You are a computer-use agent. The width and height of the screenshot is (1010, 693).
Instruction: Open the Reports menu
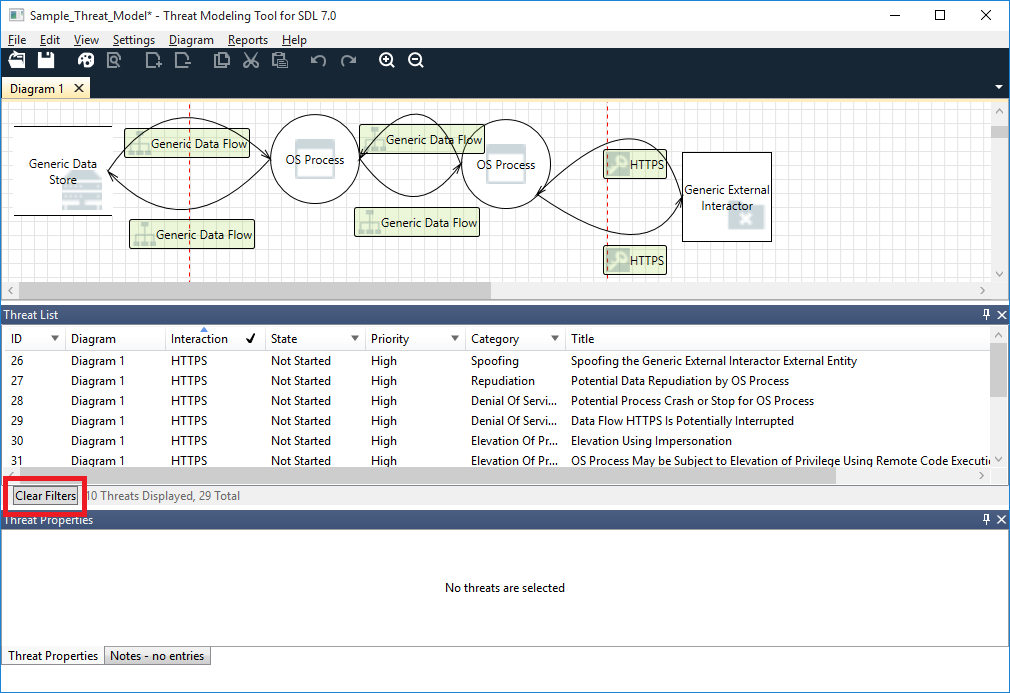247,40
